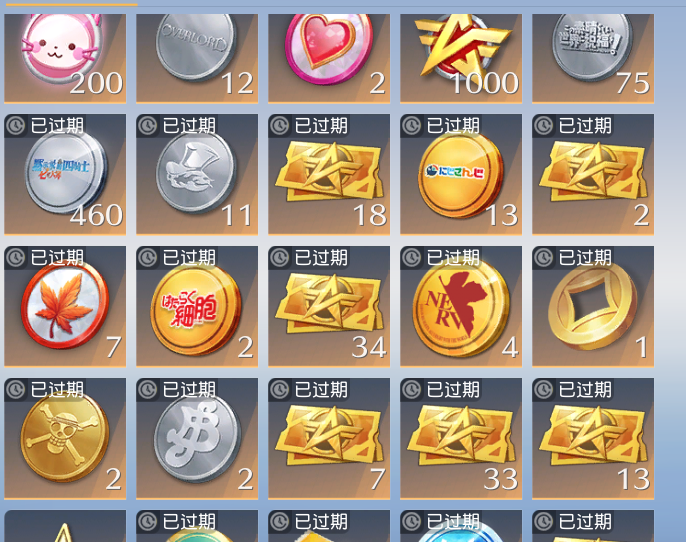Screen dimensions: 686x542
Task: Click the expired silver coin with 460
Action: pos(65,175)
